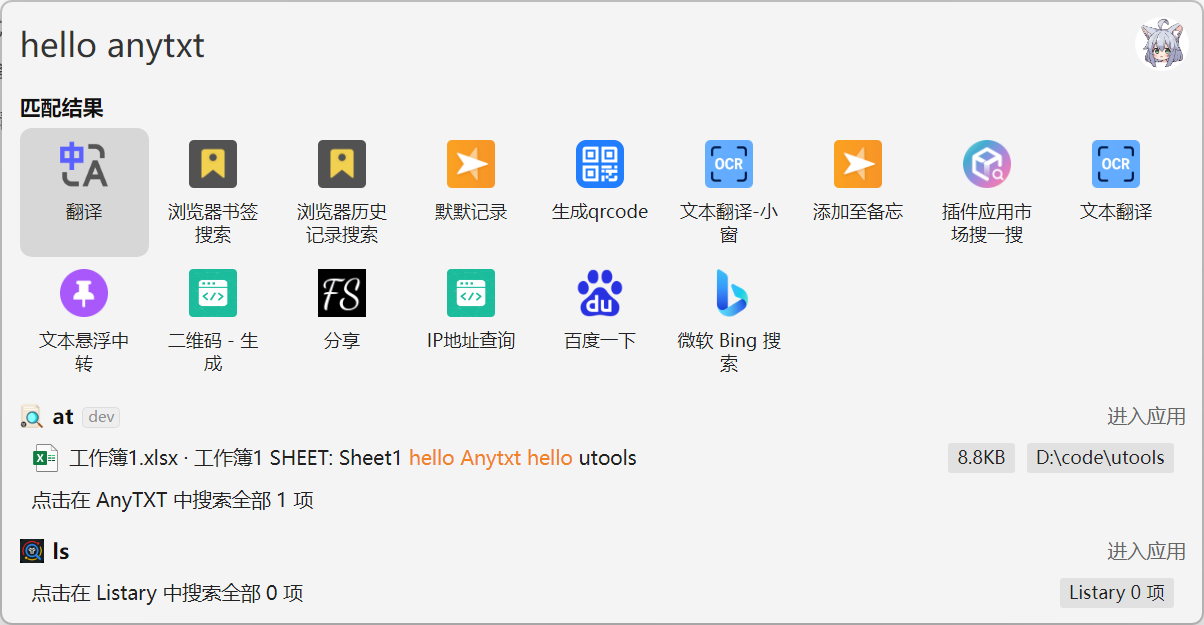The width and height of the screenshot is (1204, 625).
Task: Click the AnyTXT 'at' magnifier icon
Action: [32, 417]
